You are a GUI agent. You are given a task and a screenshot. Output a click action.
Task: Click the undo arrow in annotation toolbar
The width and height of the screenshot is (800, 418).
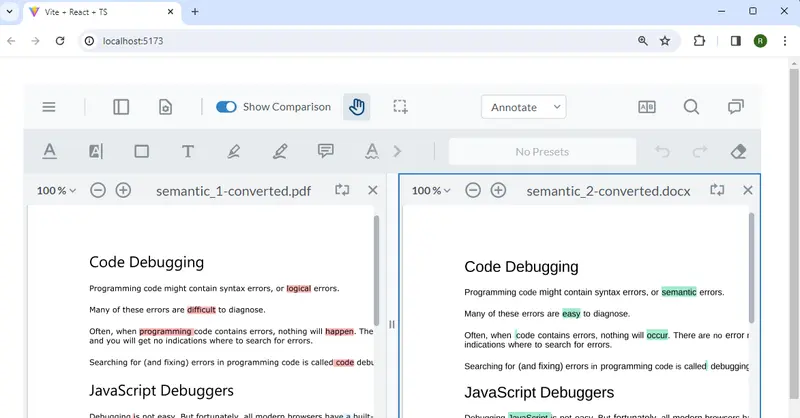pos(662,151)
